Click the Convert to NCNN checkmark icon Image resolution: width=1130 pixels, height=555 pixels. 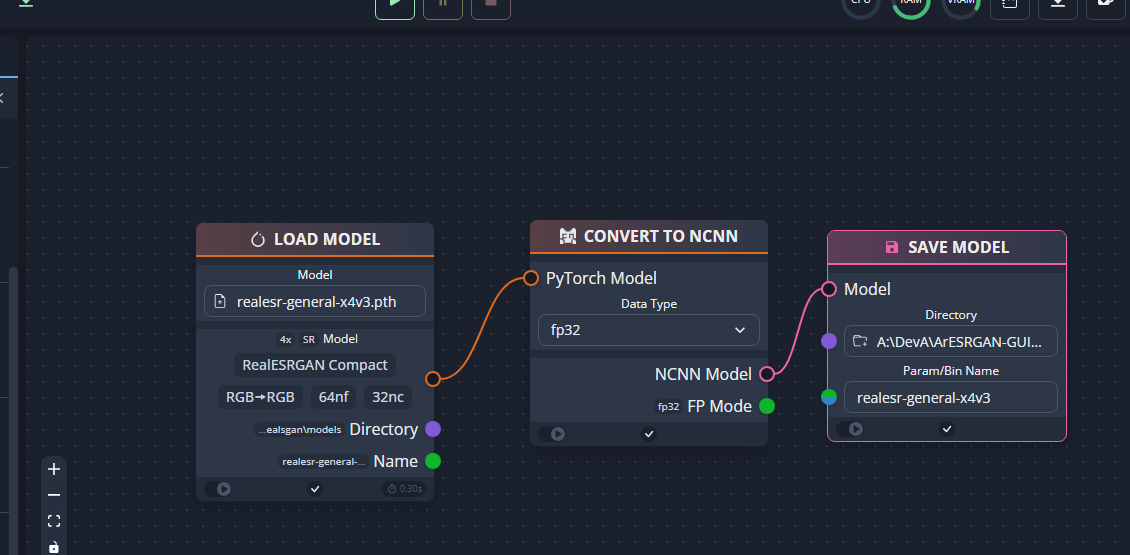click(649, 434)
